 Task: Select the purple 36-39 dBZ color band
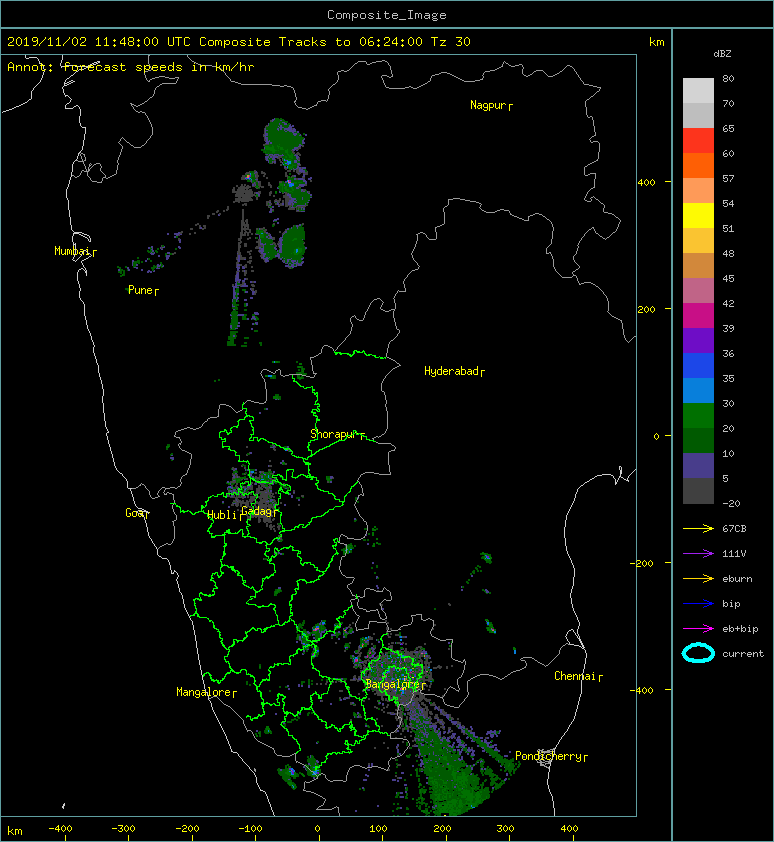click(698, 341)
